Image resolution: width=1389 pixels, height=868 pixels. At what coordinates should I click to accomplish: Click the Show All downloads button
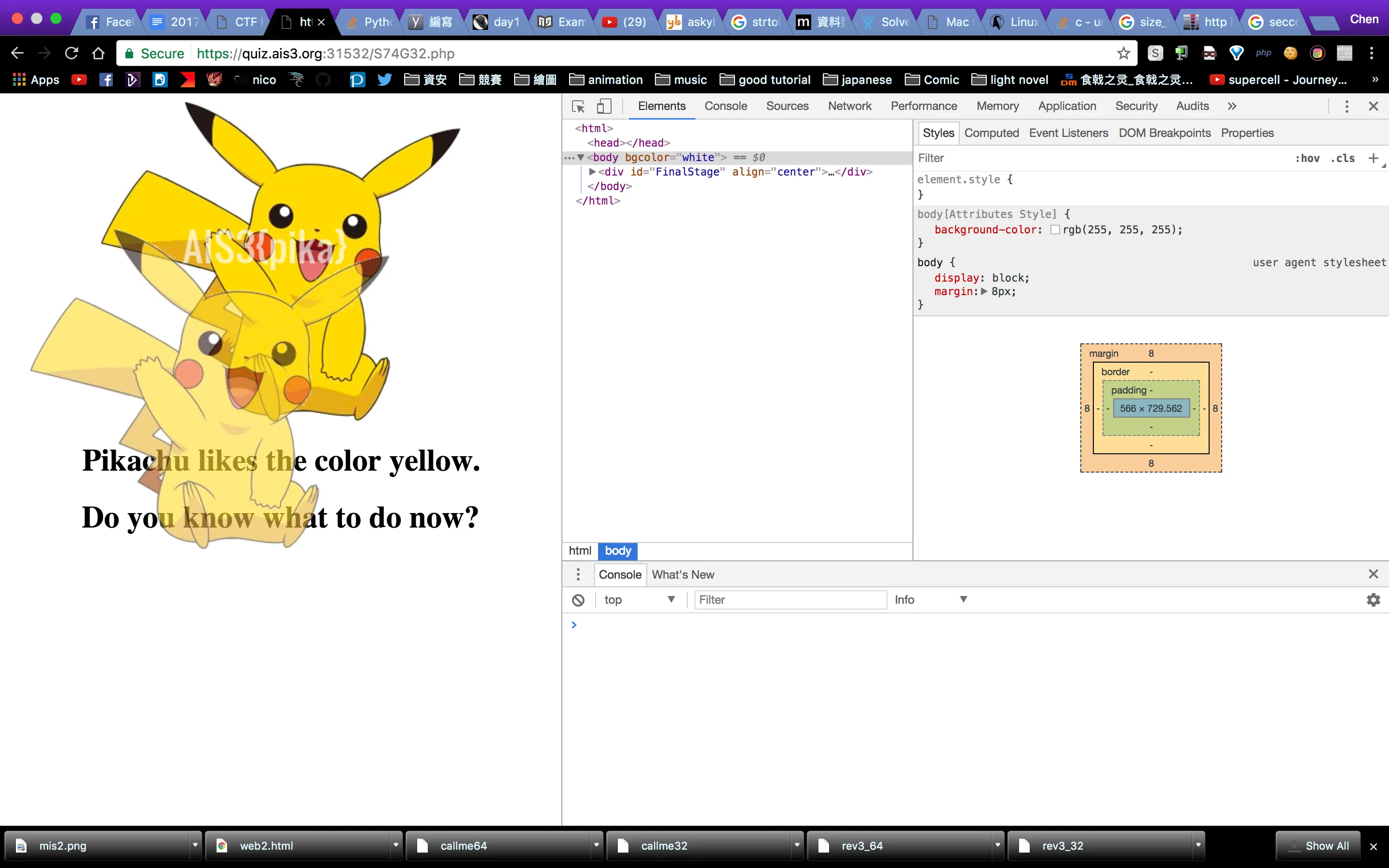[1318, 845]
